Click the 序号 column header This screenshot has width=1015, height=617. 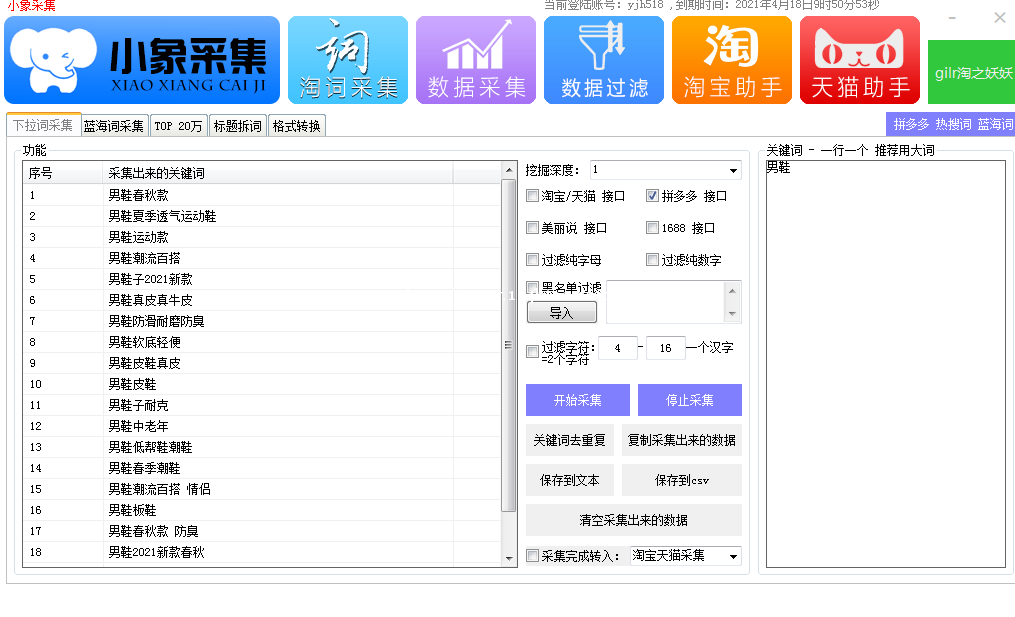[x=63, y=173]
